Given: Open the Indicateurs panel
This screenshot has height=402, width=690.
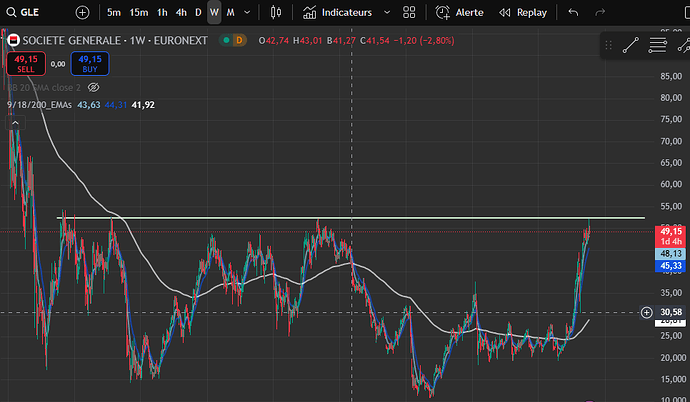Looking at the screenshot, I should click(337, 12).
